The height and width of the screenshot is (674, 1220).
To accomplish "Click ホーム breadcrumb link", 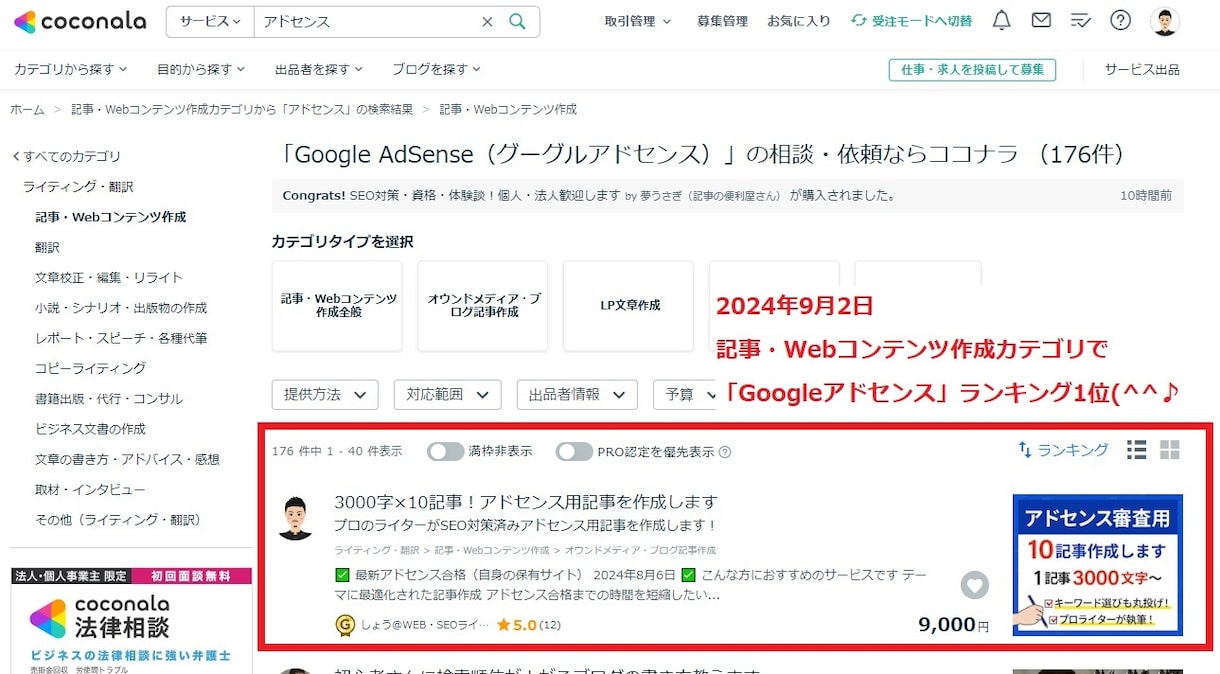I will click(27, 109).
